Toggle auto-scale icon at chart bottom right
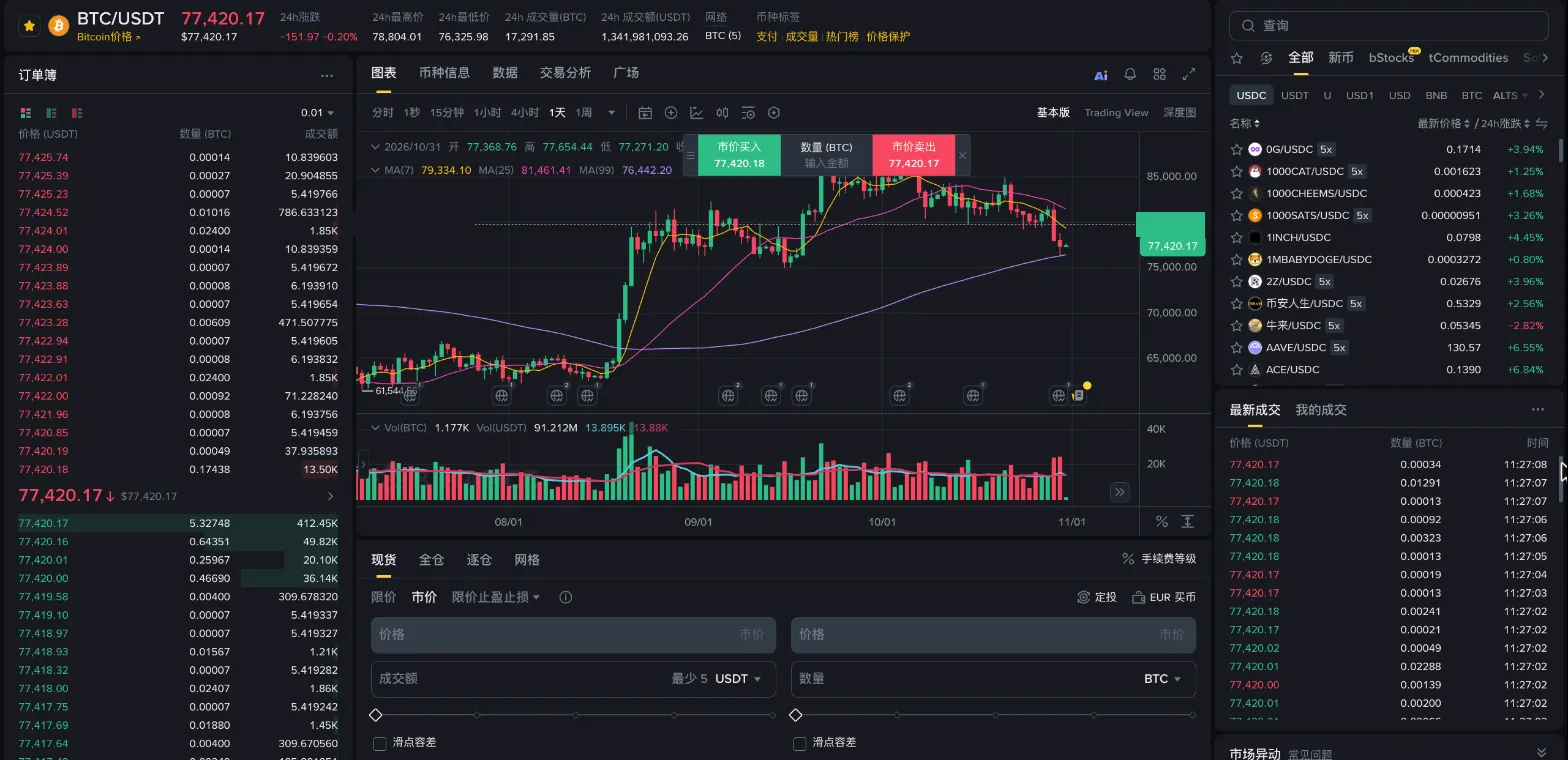 tap(1188, 521)
